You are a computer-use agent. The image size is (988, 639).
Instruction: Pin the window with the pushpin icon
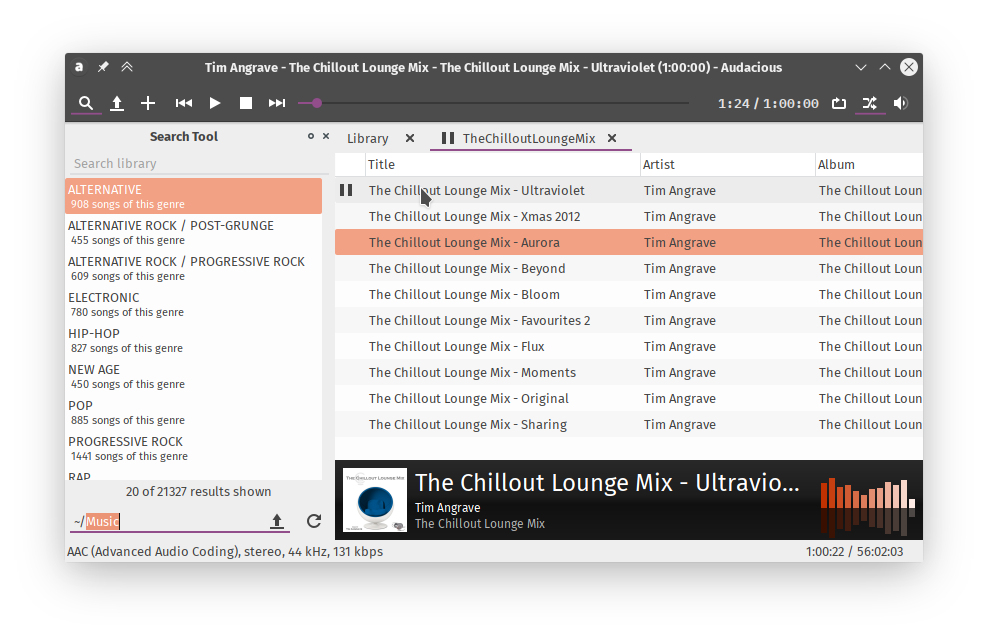[x=103, y=67]
